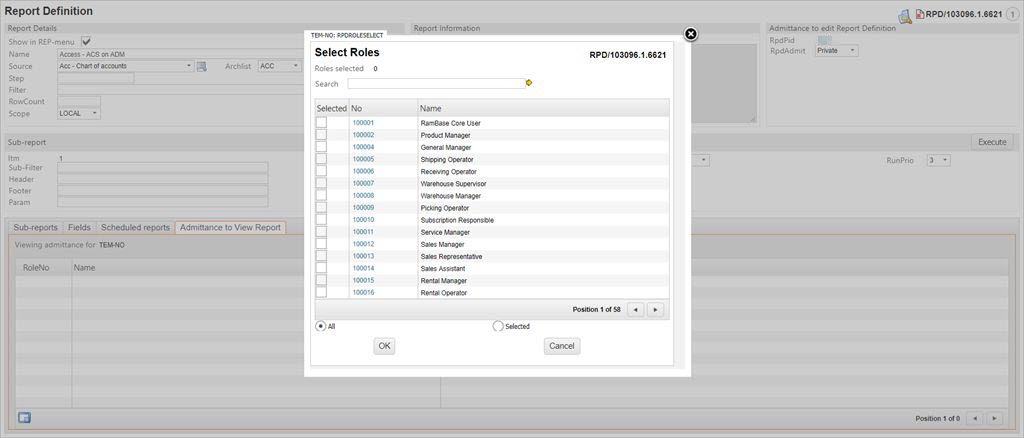Open the Scope LOCAL dropdown
This screenshot has width=1024, height=438.
pos(79,113)
